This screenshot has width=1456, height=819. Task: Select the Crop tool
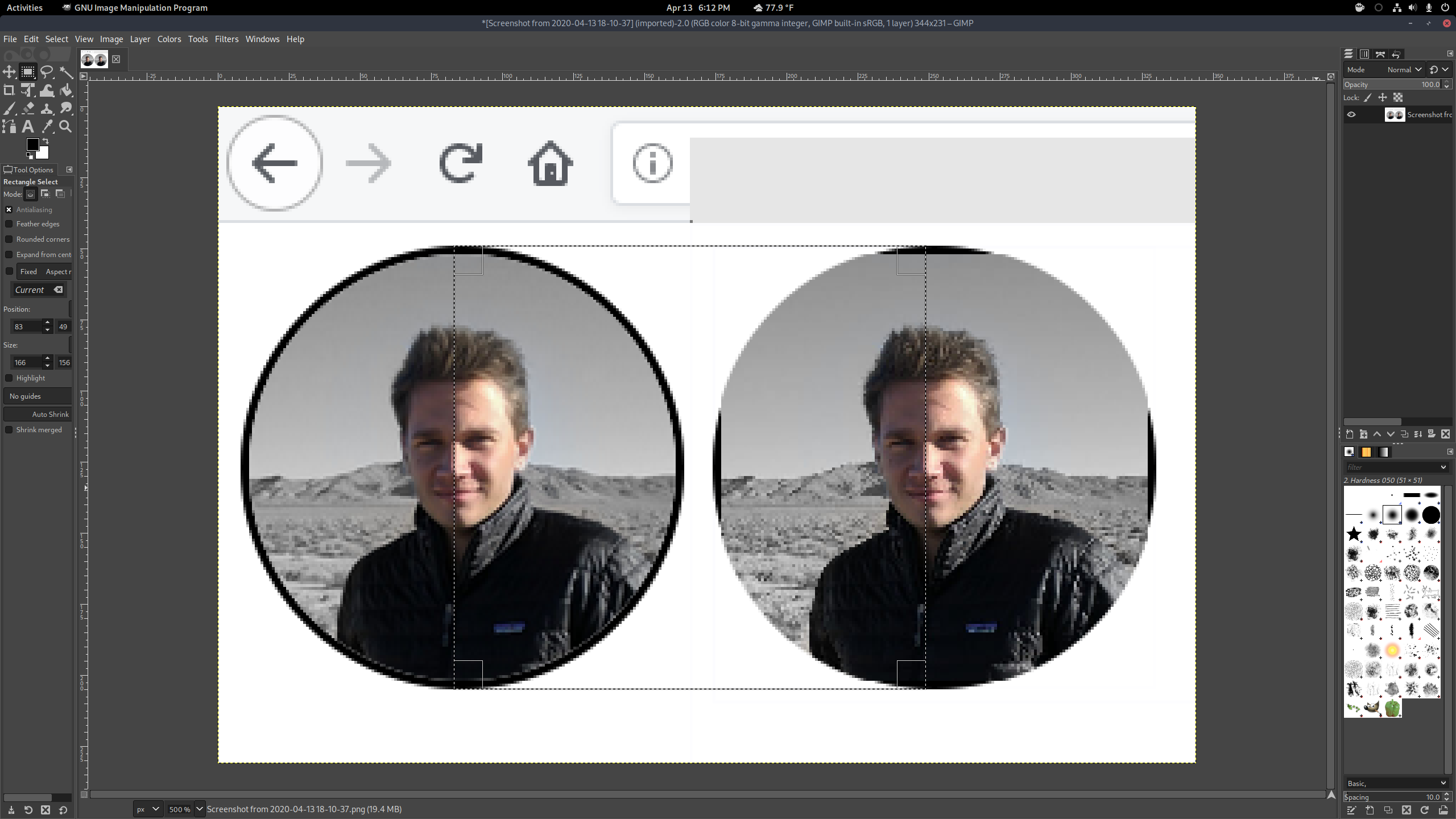(9, 90)
